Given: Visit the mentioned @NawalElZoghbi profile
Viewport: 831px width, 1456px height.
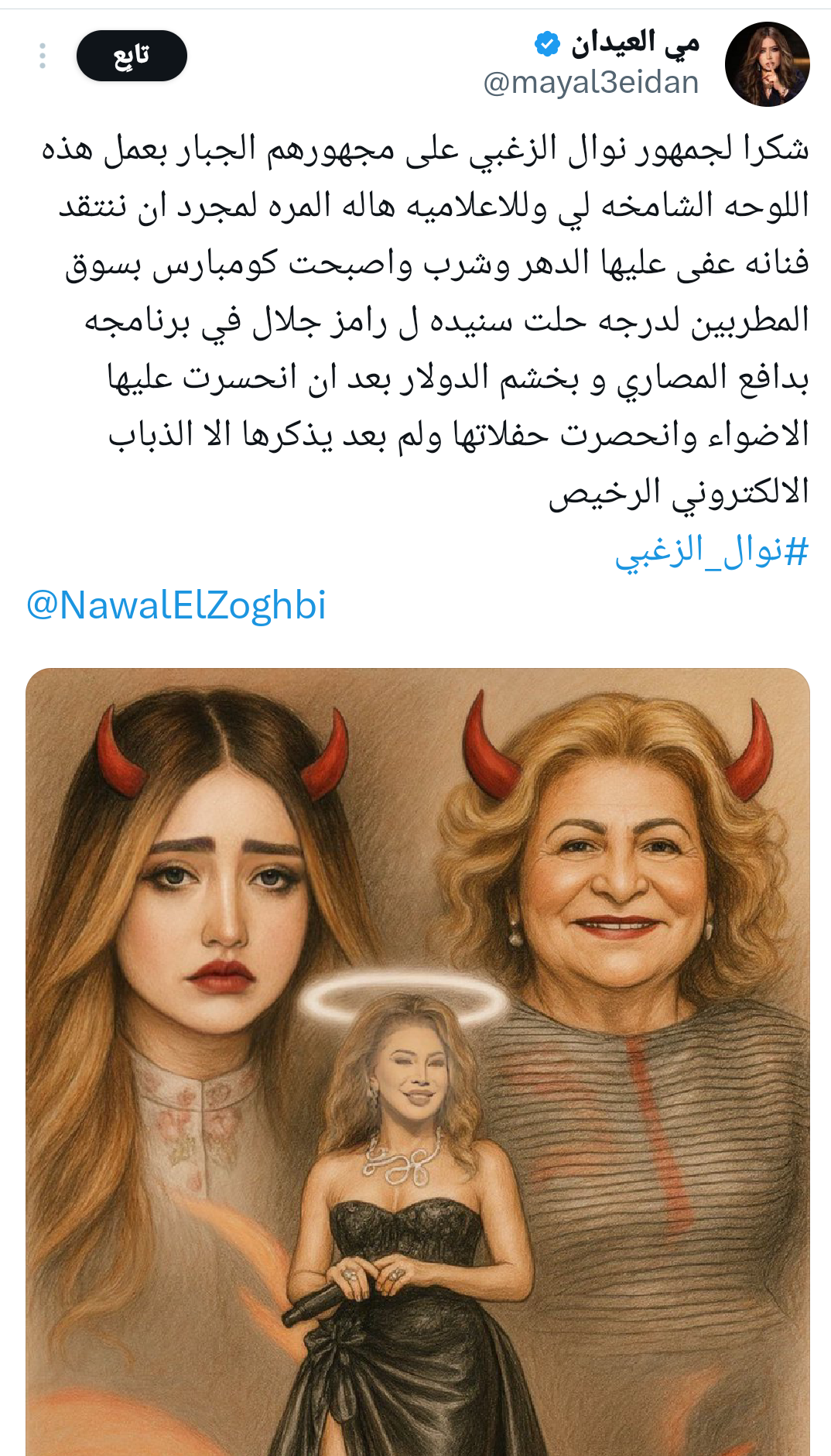Looking at the screenshot, I should pos(176,605).
